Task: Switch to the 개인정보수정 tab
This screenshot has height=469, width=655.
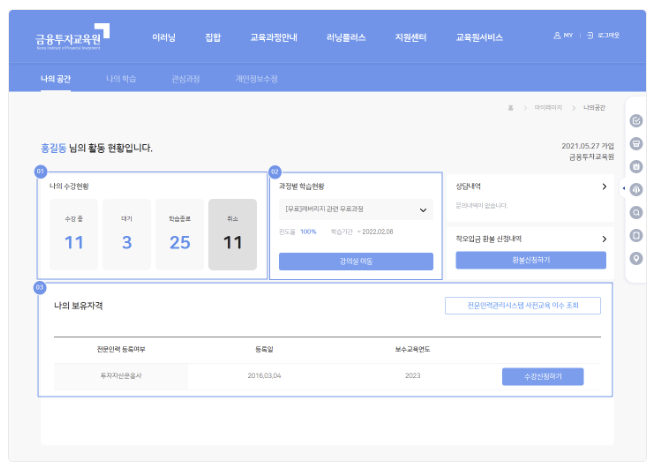Action: tap(256, 79)
